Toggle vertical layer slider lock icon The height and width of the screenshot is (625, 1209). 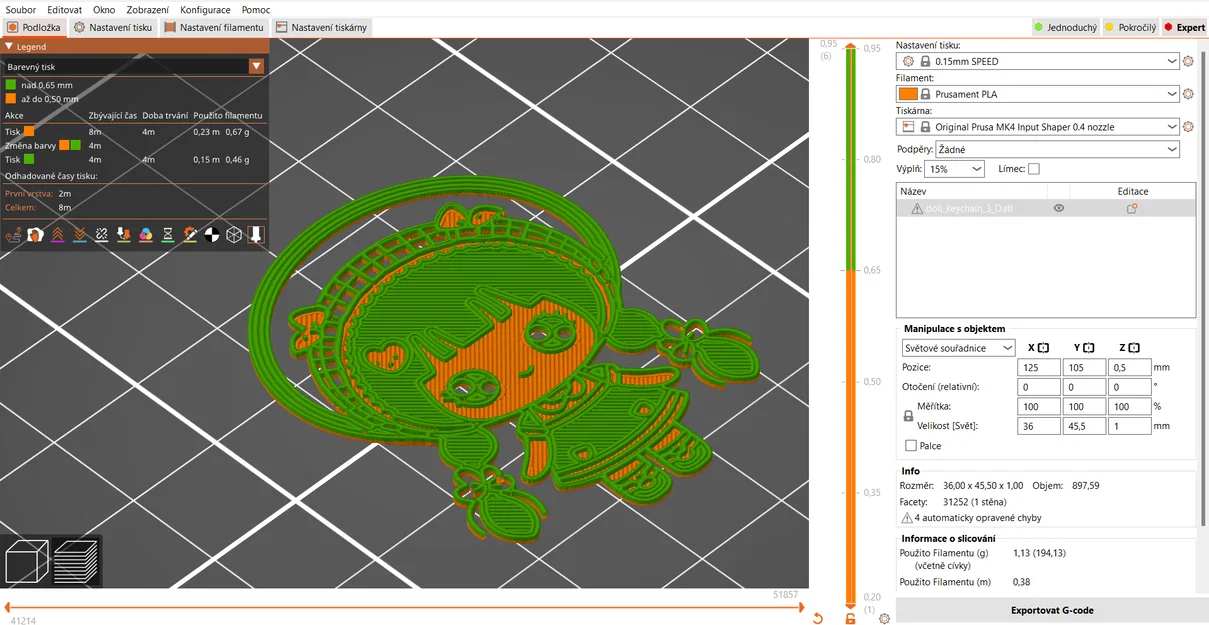tap(851, 618)
